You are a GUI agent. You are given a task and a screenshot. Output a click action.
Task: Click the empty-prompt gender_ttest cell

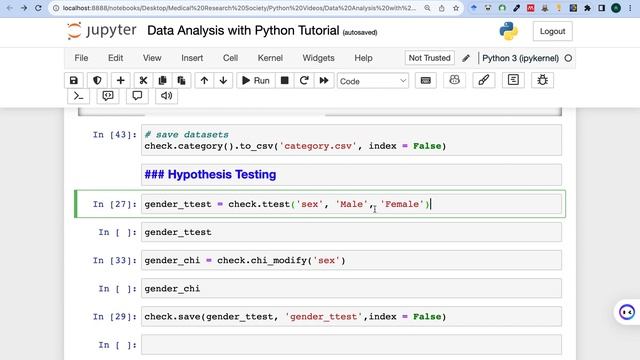coord(351,232)
